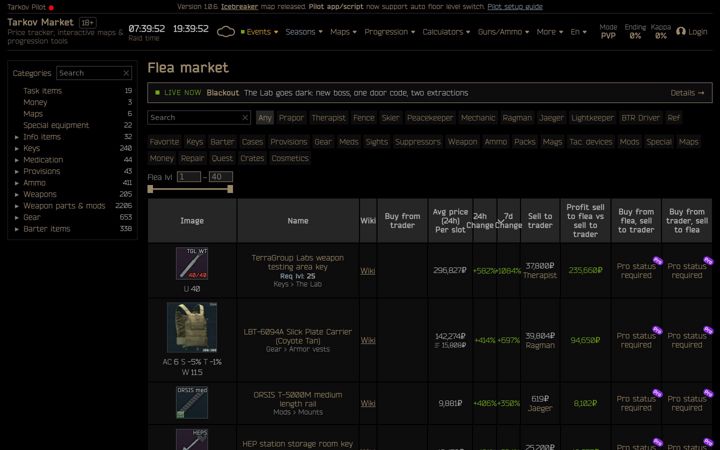720x450 pixels.
Task: Select the Any trader filter
Action: 264,118
